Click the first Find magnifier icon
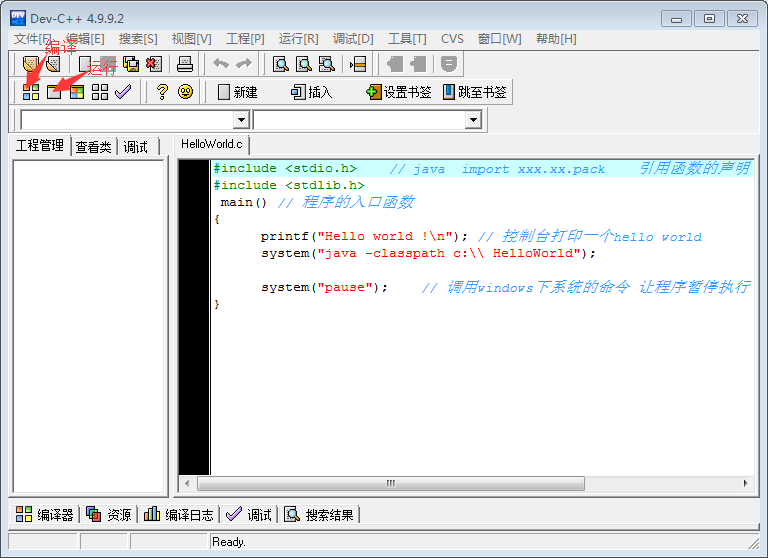 point(281,64)
